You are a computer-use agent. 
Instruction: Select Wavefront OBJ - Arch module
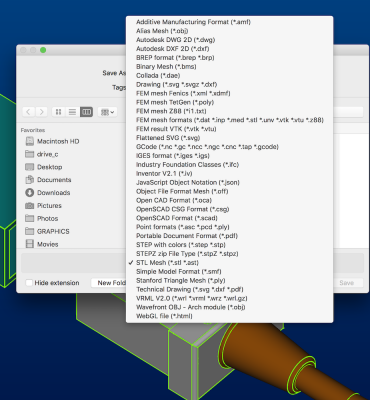229,307
